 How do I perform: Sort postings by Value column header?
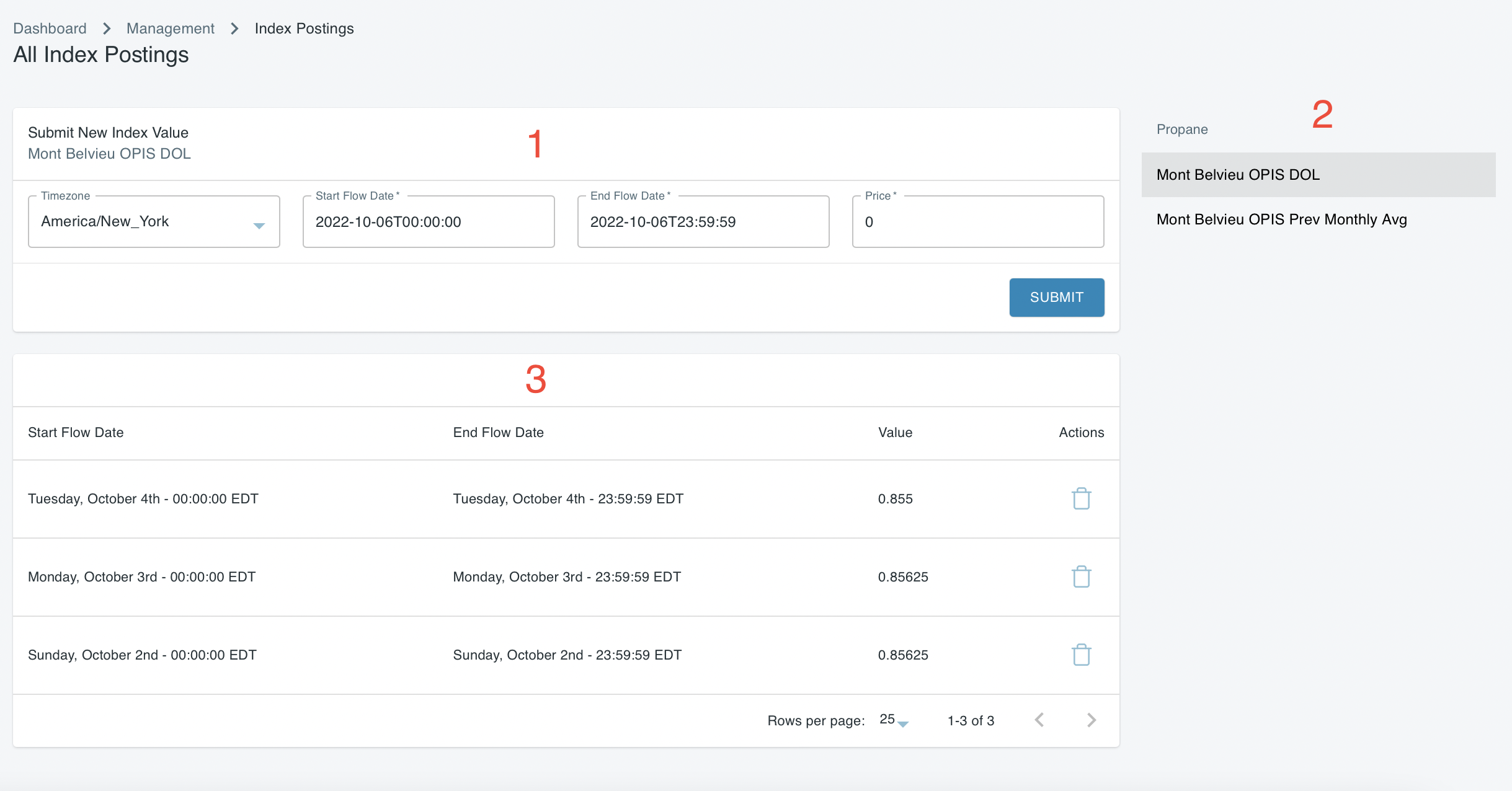pos(895,432)
